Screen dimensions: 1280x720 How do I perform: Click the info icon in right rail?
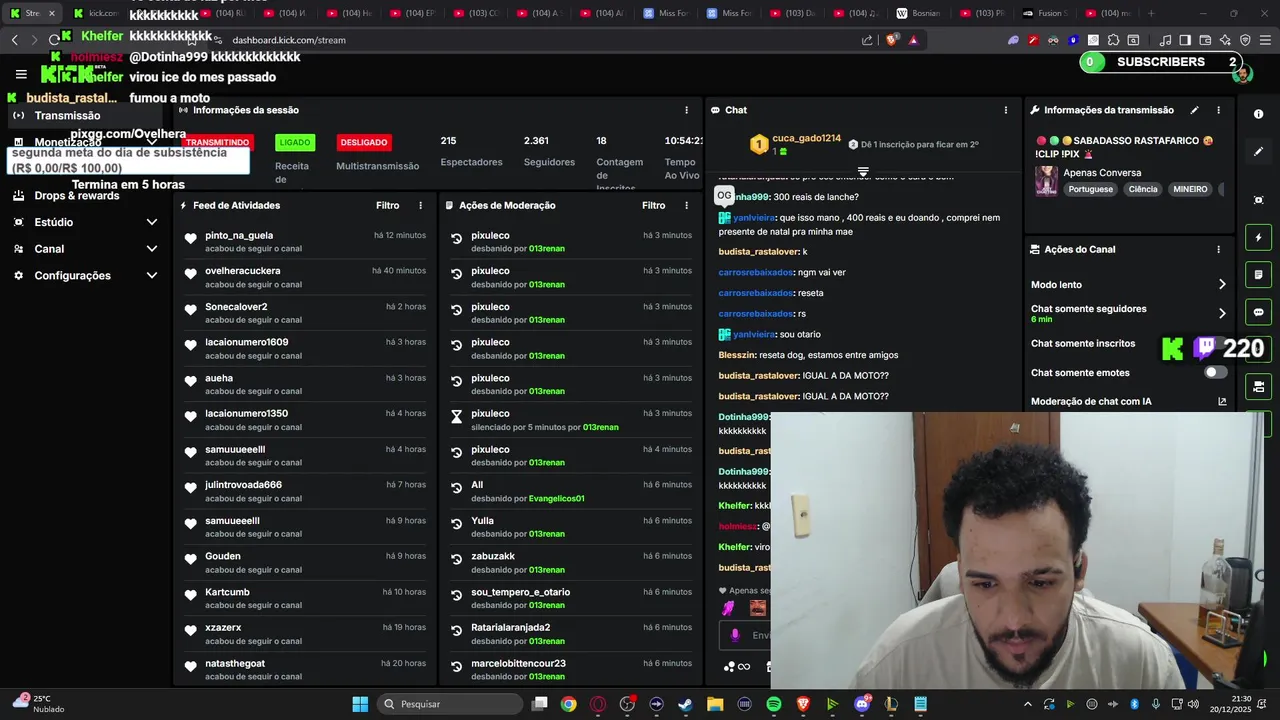click(x=1259, y=114)
